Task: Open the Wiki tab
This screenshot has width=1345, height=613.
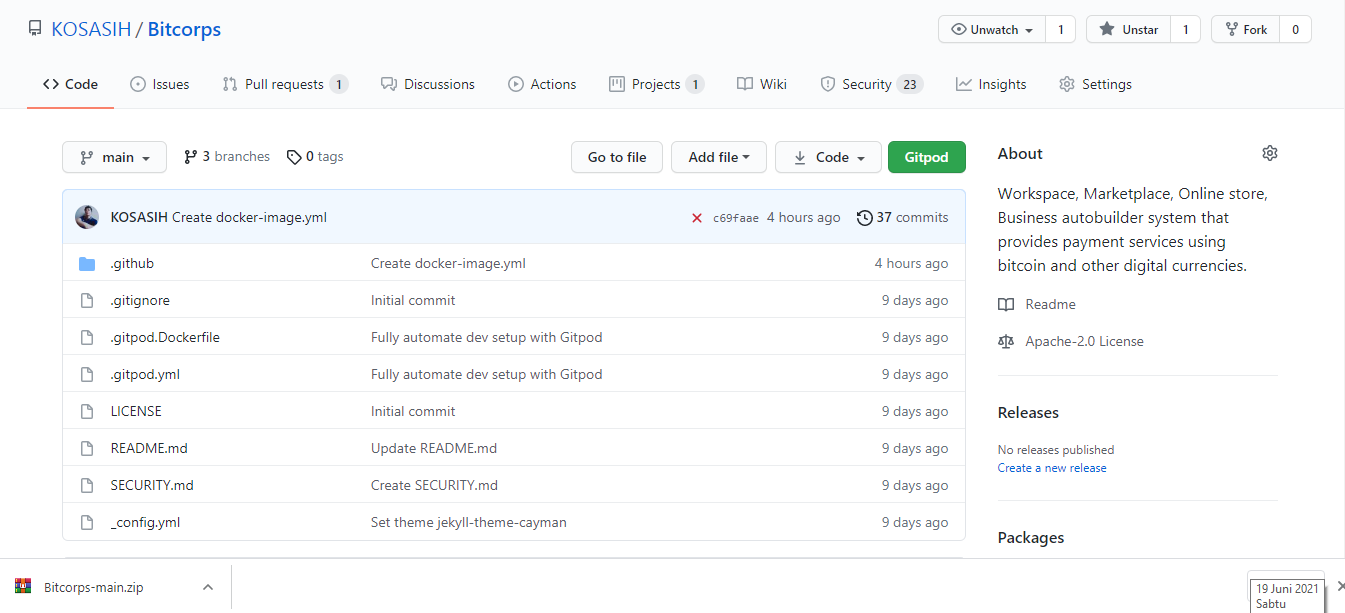Action: coord(762,84)
